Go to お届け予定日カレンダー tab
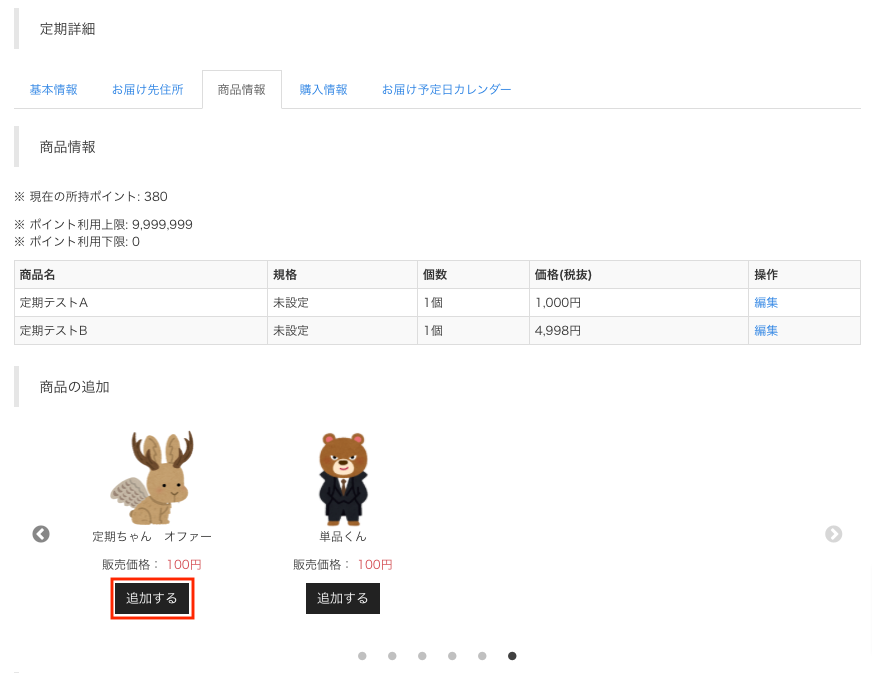Screen dimensions: 872x673 point(446,90)
